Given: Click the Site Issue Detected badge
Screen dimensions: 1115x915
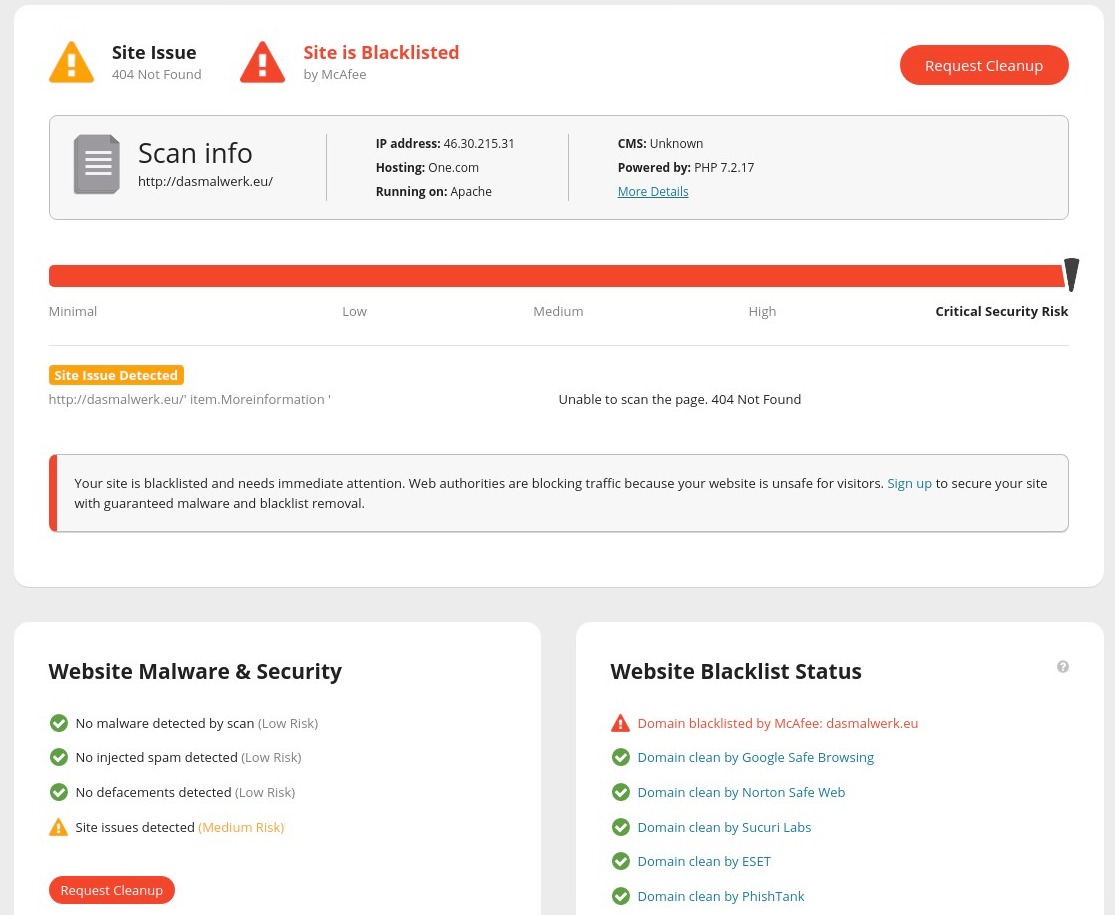Looking at the screenshot, I should coord(116,375).
